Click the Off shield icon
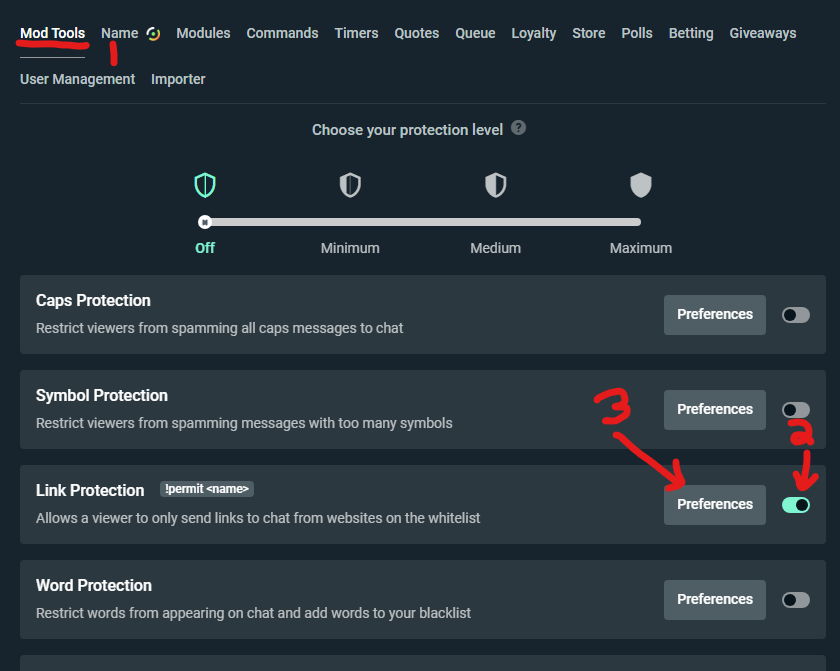The height and width of the screenshot is (671, 840). click(x=205, y=185)
